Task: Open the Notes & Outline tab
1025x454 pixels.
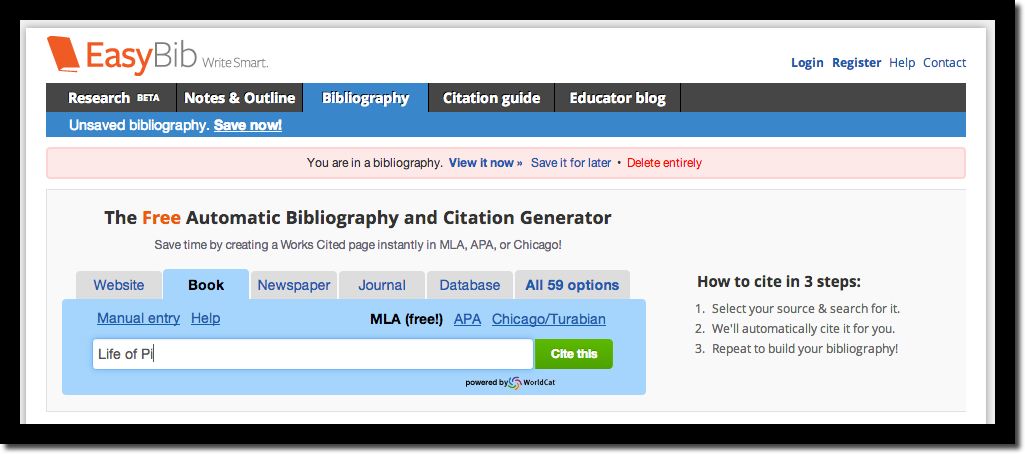Action: coord(240,98)
